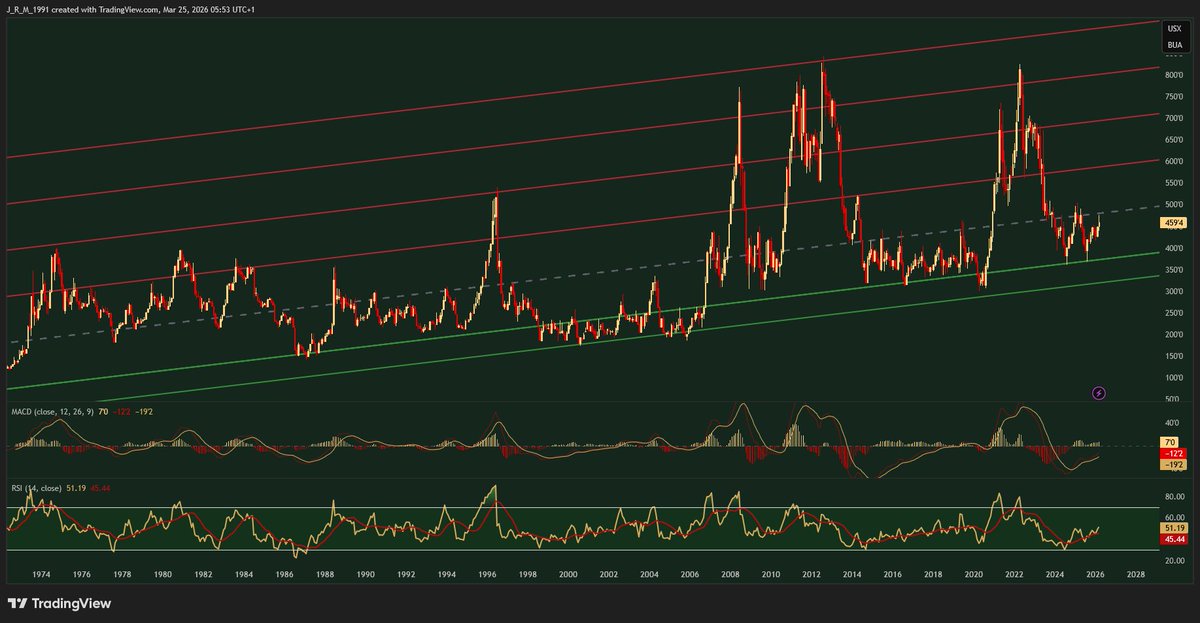Click the 350'0 price axis label
The height and width of the screenshot is (623, 1200).
click(x=1172, y=270)
